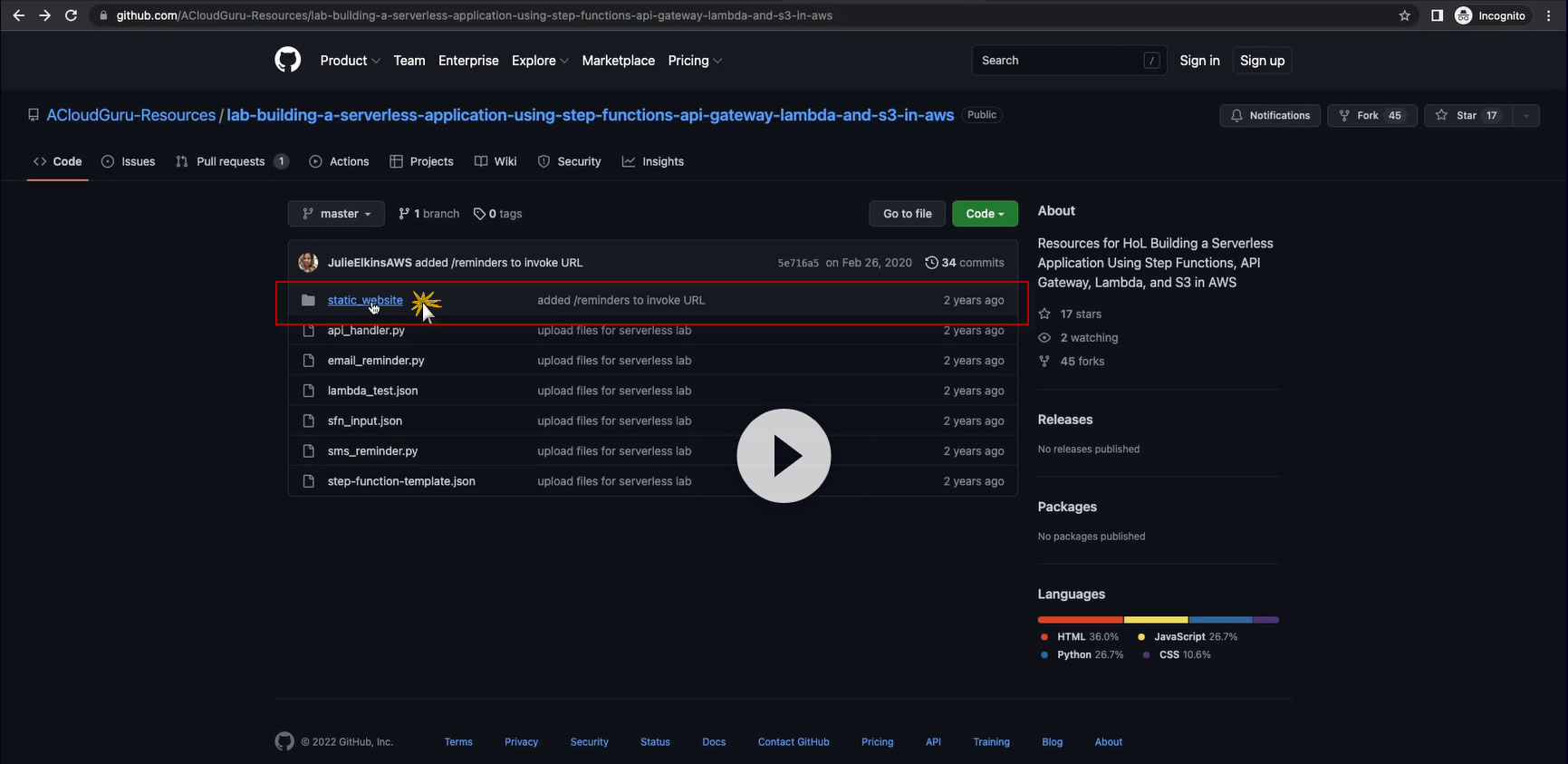Open commit hash 5e716a5

(x=798, y=263)
